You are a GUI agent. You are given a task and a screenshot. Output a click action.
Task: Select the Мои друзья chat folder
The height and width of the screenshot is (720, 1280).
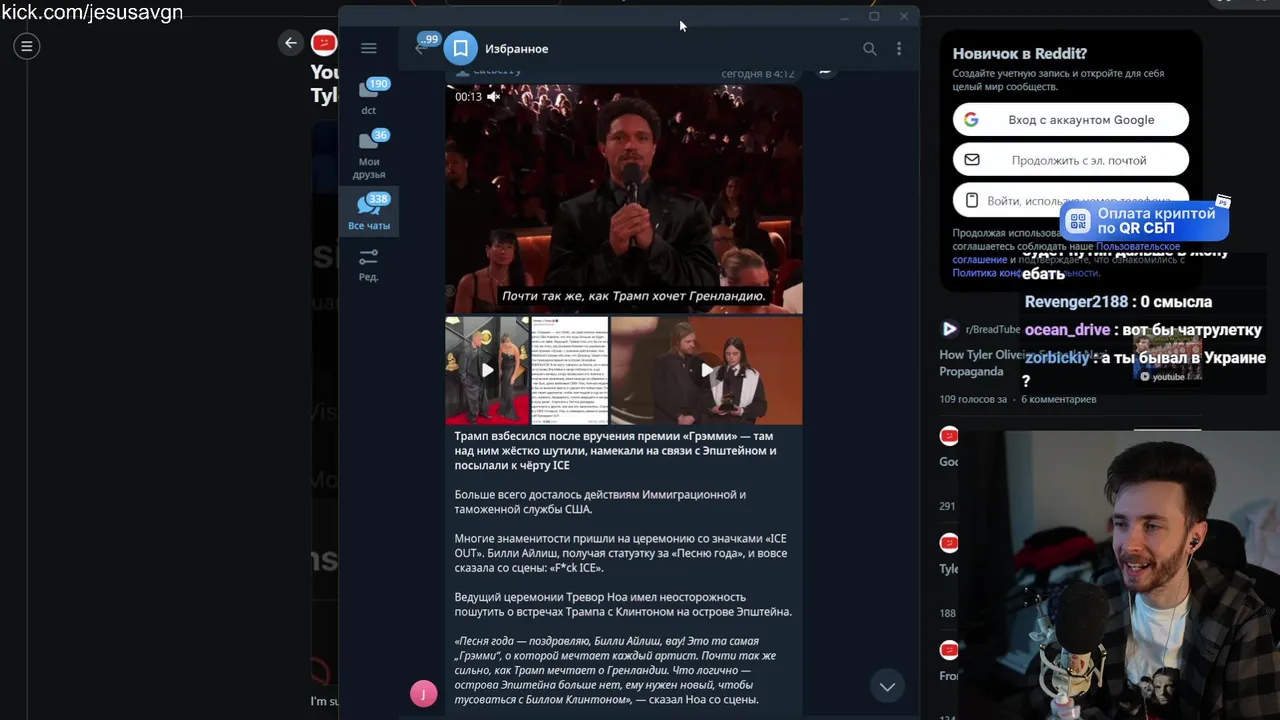[x=369, y=155]
